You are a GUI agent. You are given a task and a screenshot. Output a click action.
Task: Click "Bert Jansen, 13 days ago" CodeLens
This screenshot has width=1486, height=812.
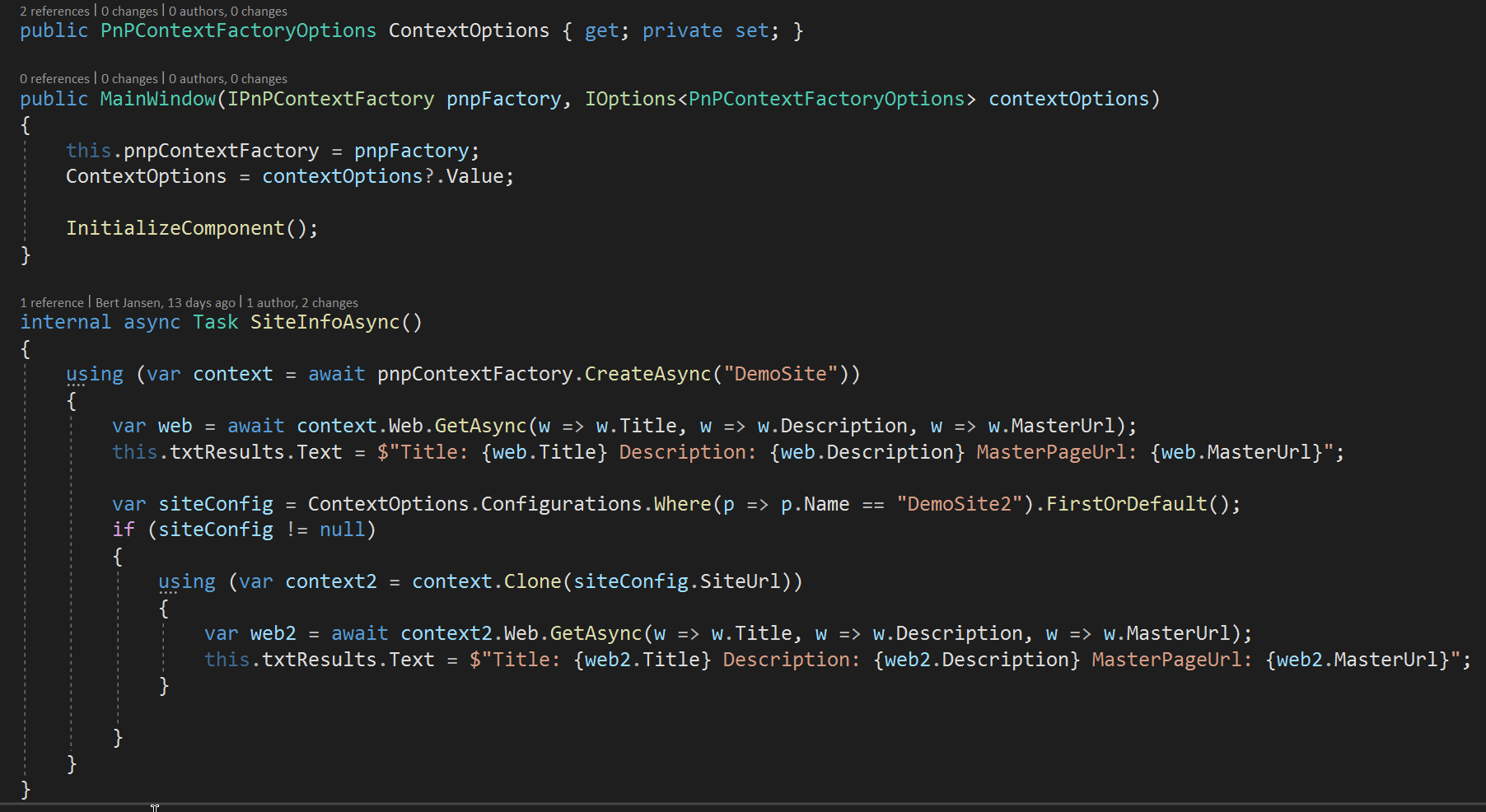pyautogui.click(x=164, y=302)
